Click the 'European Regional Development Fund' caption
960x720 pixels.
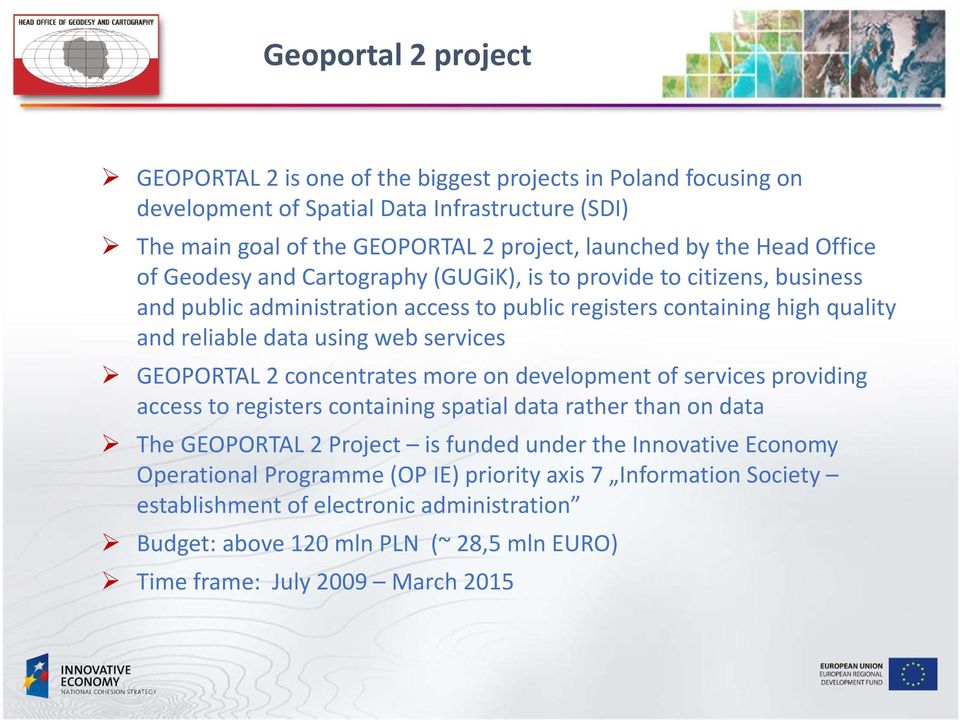[x=852, y=678]
